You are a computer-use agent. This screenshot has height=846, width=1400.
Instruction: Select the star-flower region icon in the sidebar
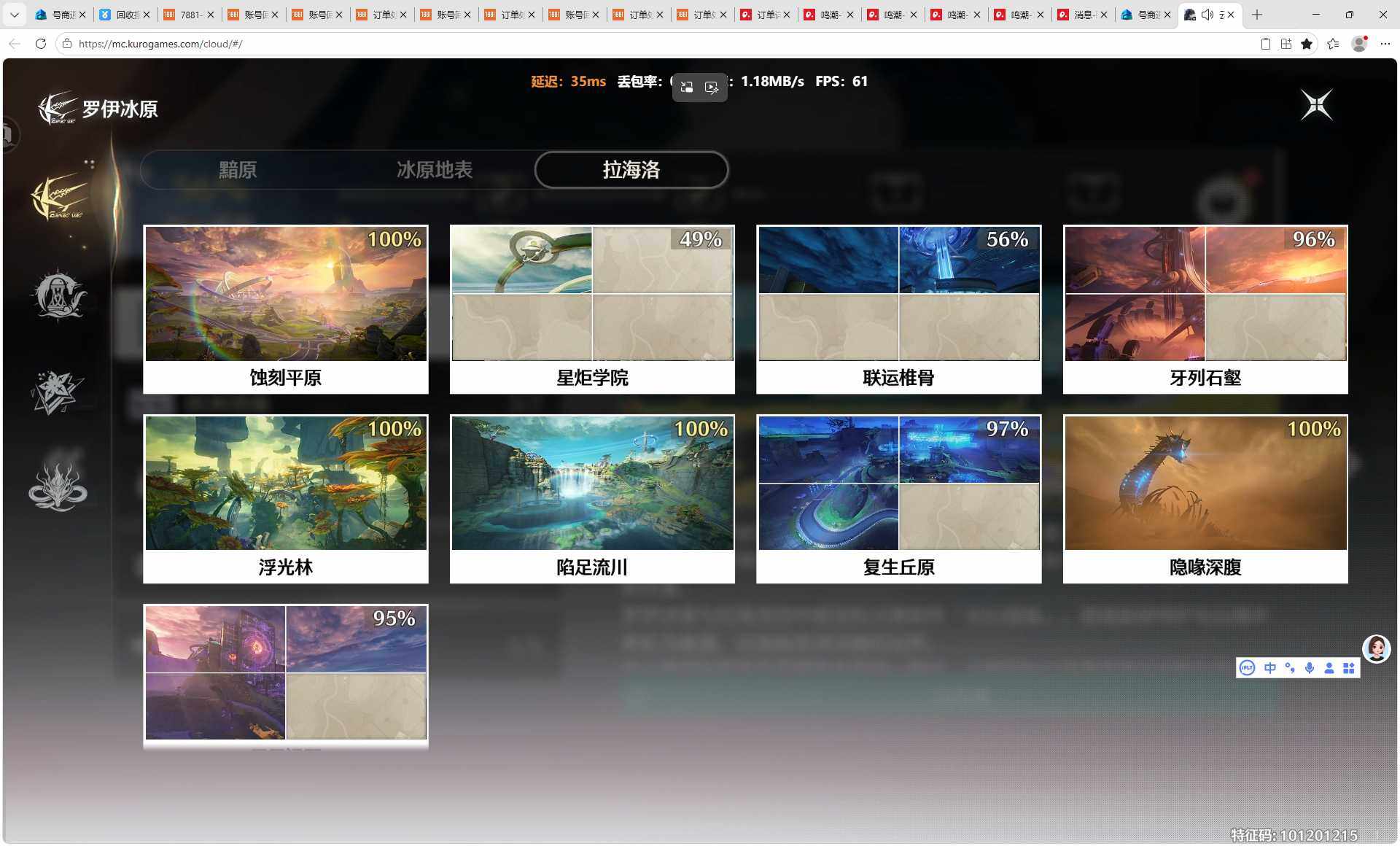[58, 392]
